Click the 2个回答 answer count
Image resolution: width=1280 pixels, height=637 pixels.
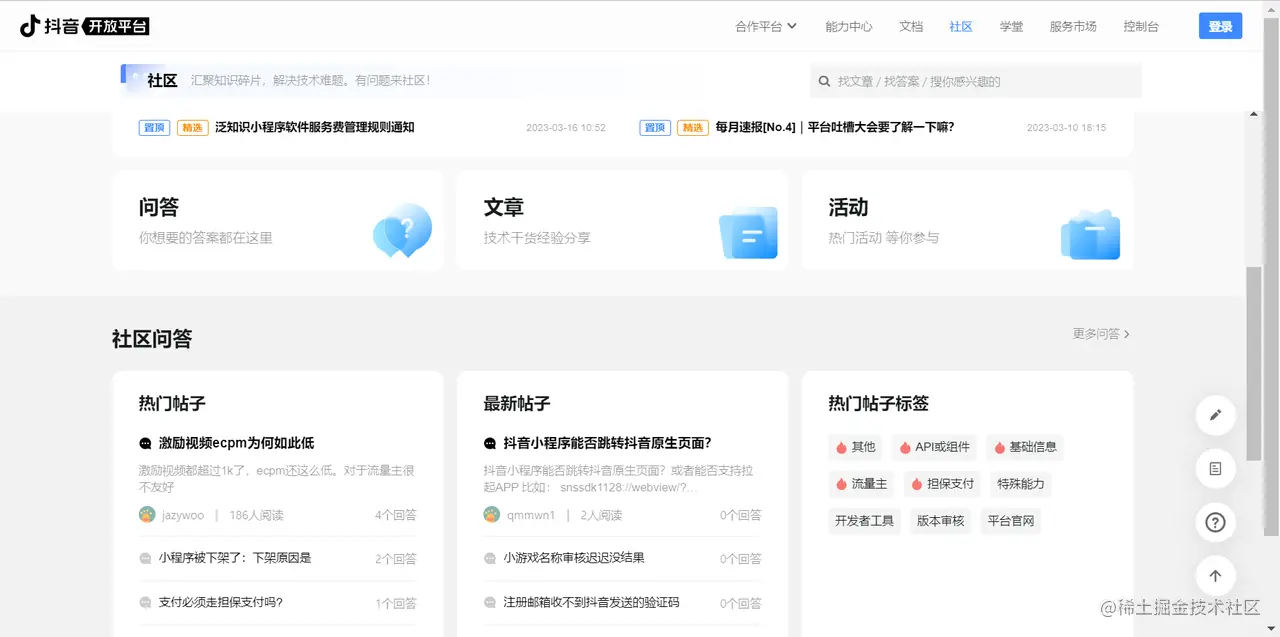[396, 558]
